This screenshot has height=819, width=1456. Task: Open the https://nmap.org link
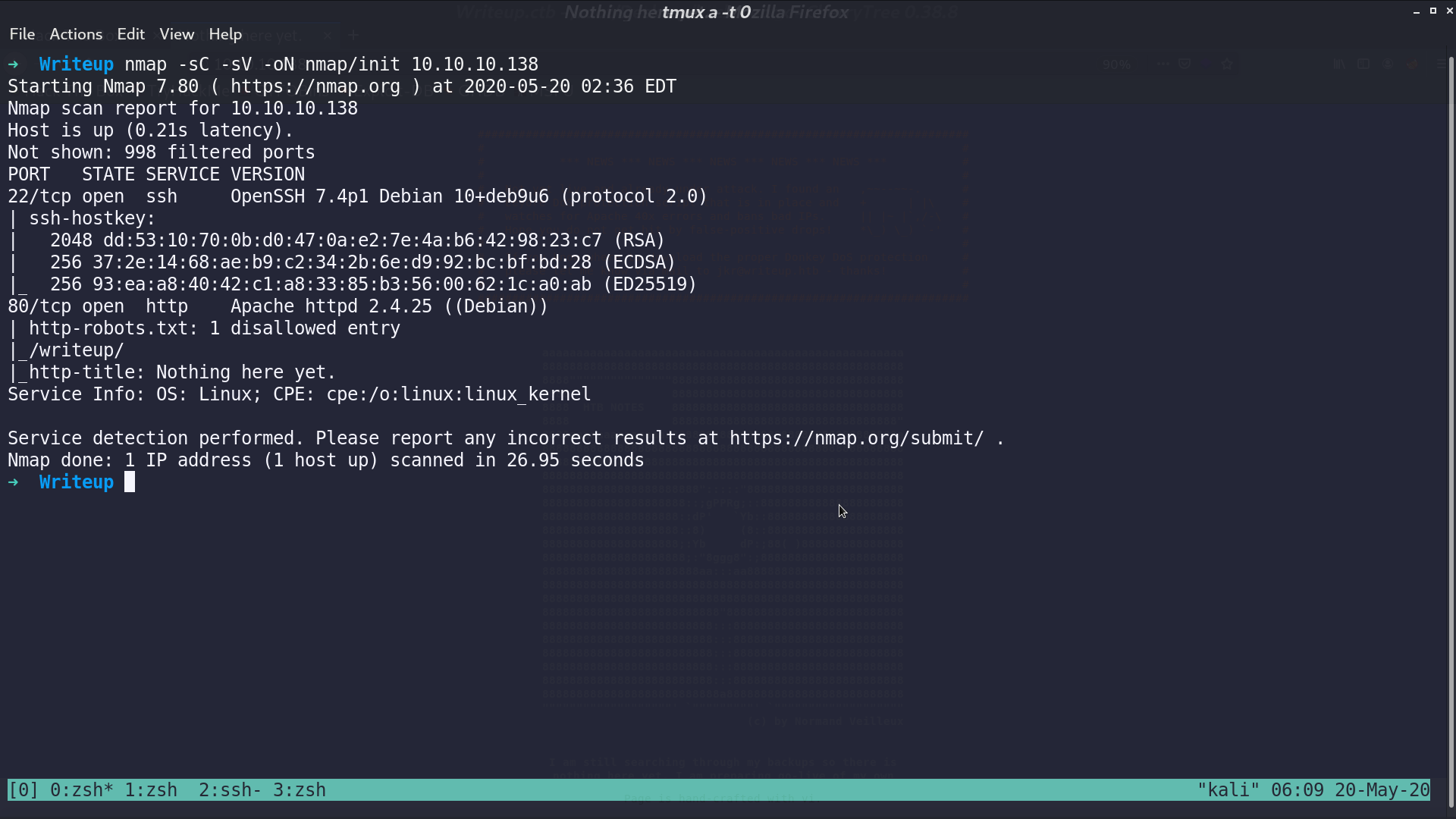click(315, 86)
